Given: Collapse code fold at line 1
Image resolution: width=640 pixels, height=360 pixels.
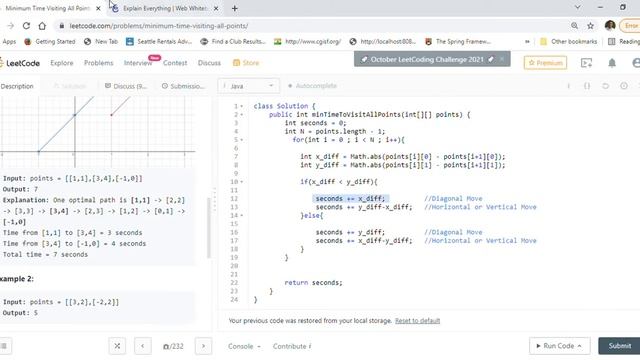Looking at the screenshot, I should point(242,106).
